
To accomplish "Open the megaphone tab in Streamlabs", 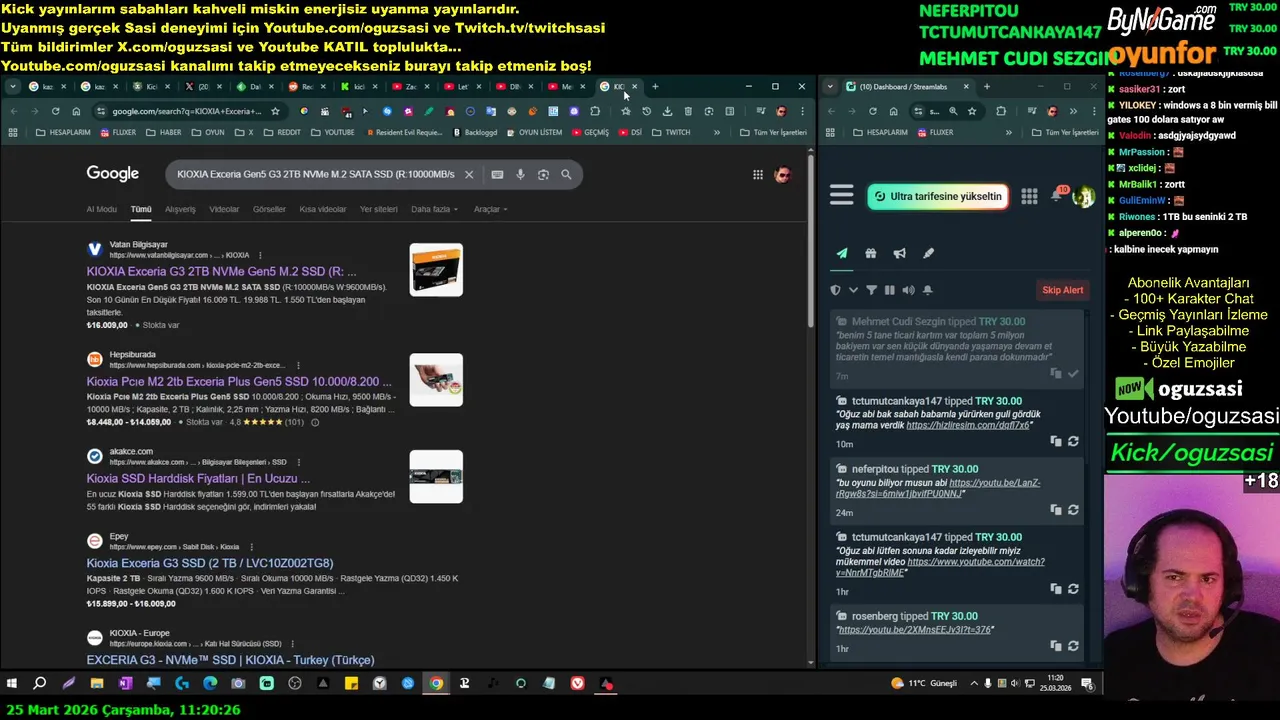I will [x=900, y=253].
